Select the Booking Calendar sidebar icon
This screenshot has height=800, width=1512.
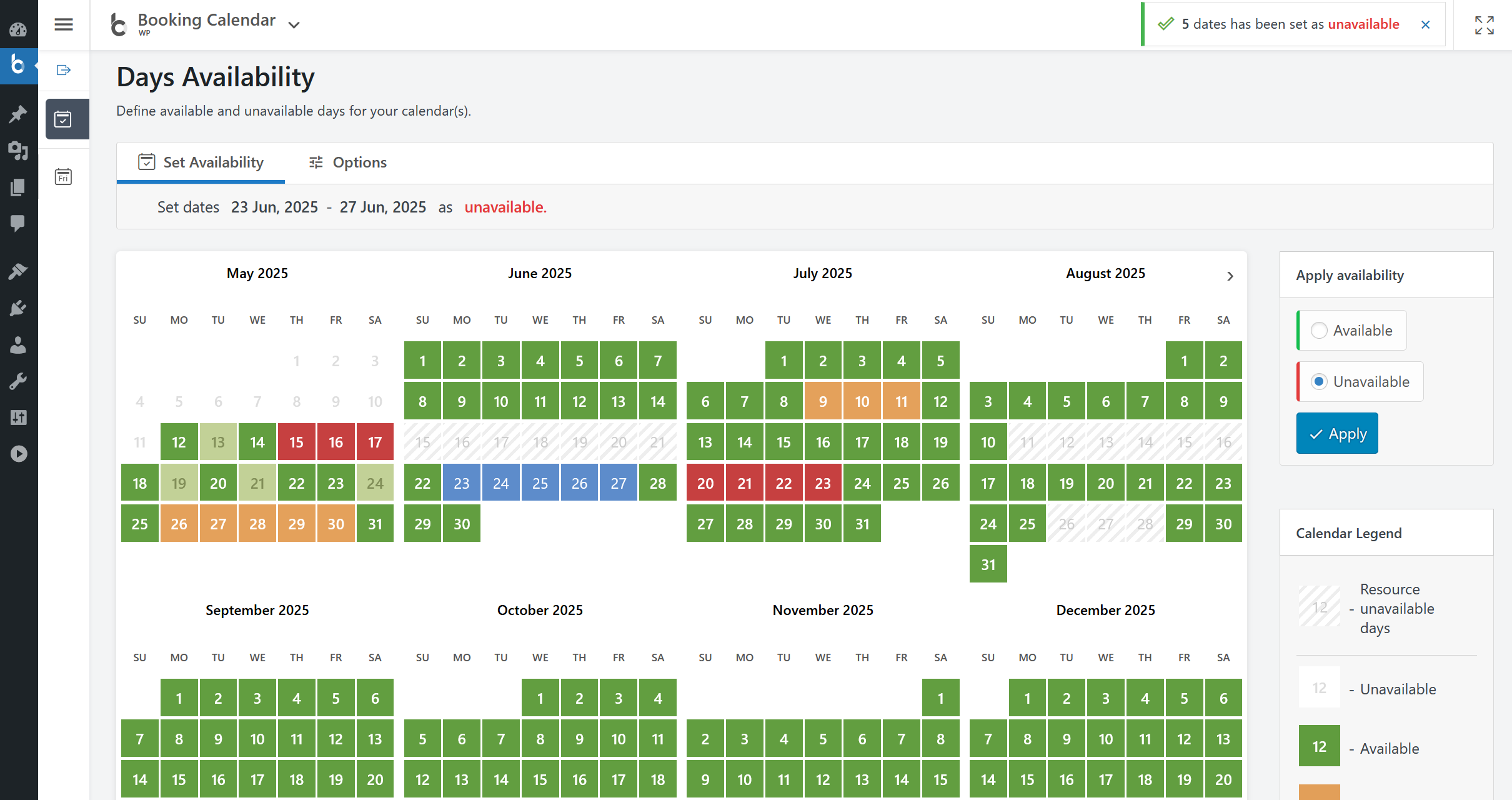(x=18, y=66)
